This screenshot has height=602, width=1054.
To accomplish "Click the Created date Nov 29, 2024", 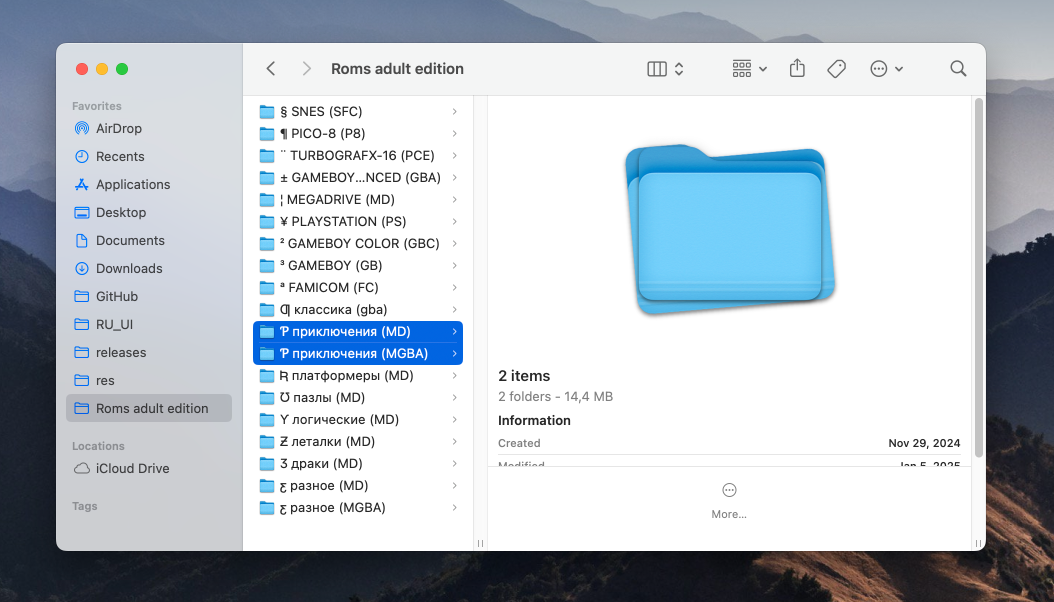I will (924, 443).
